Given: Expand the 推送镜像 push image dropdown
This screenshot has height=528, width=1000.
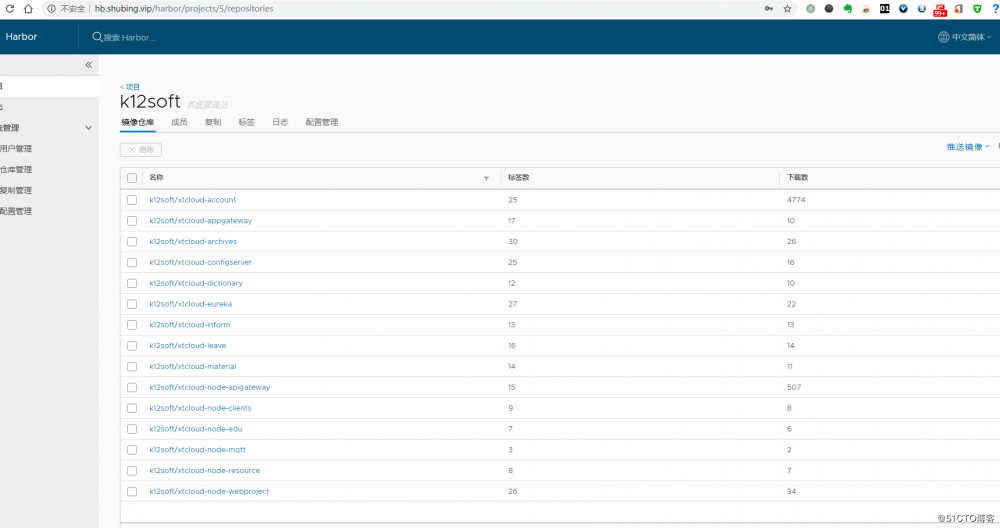Looking at the screenshot, I should (968, 147).
